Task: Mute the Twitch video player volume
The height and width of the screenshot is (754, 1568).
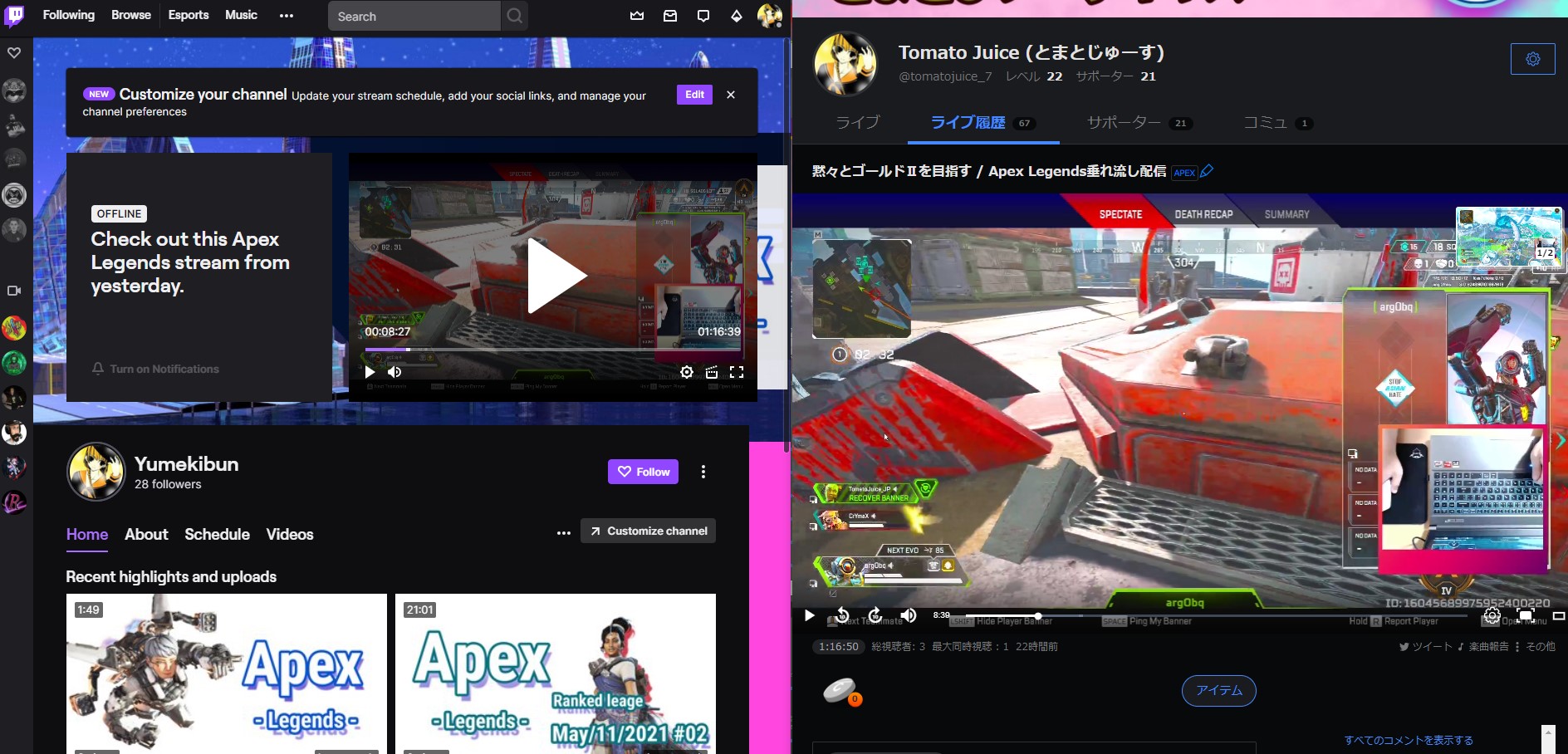Action: (x=395, y=372)
